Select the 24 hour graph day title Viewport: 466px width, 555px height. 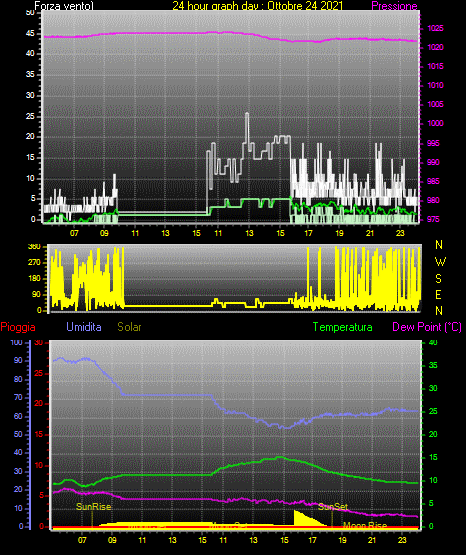pos(258,6)
